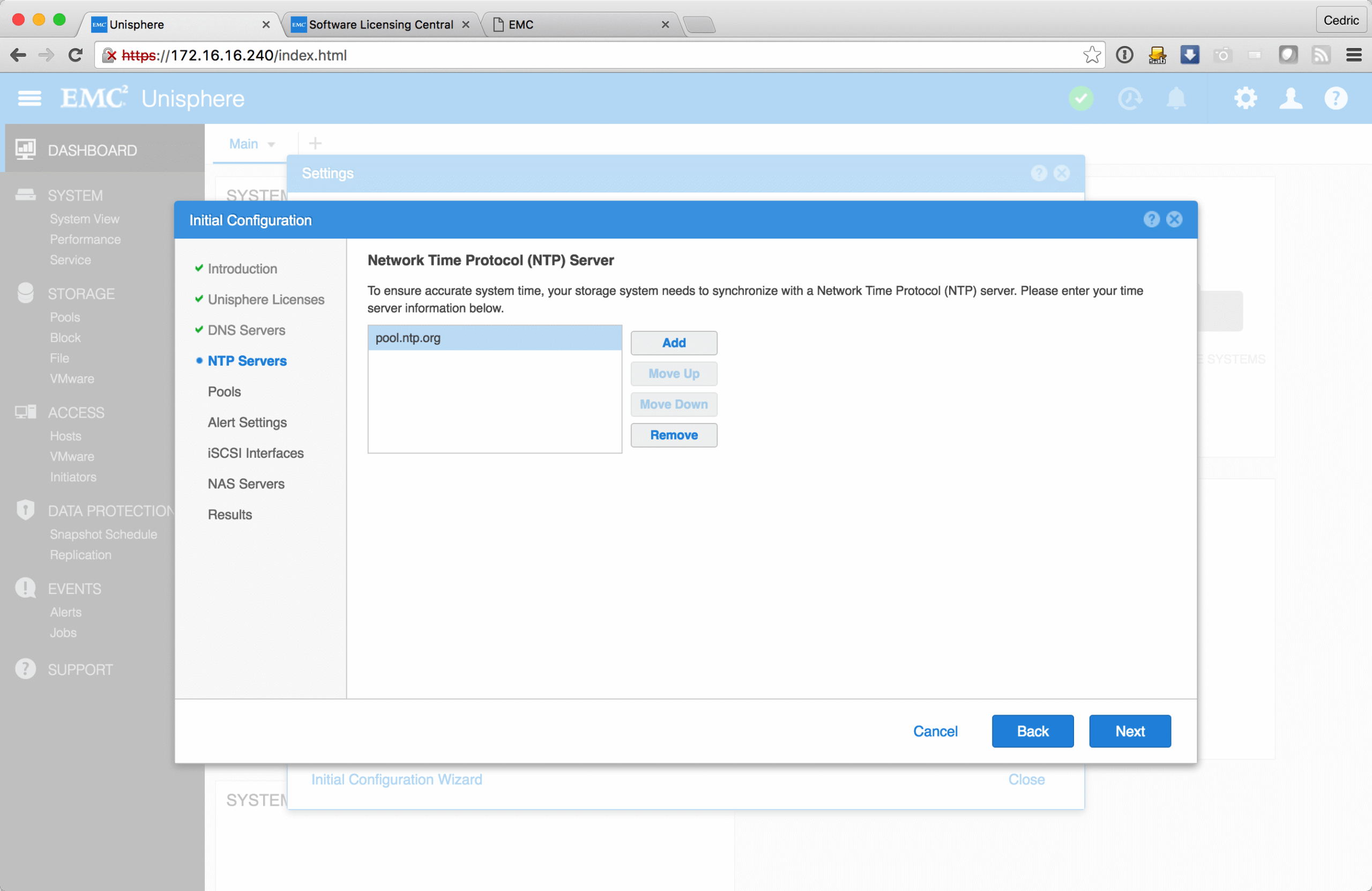
Task: Switch to Software Licensing Central tab
Action: point(381,25)
